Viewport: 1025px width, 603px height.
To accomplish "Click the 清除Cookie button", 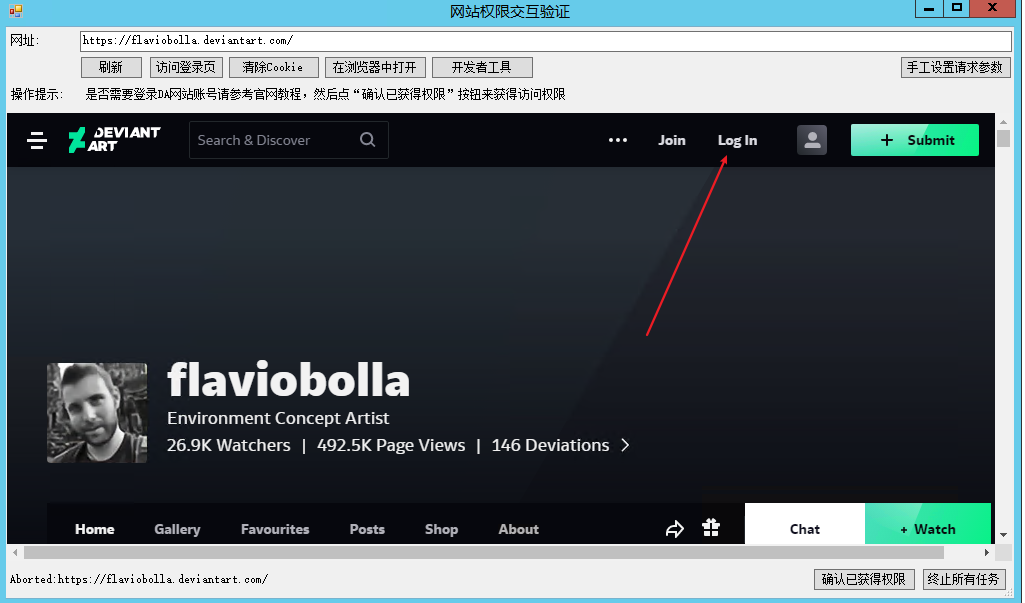I will click(x=273, y=67).
